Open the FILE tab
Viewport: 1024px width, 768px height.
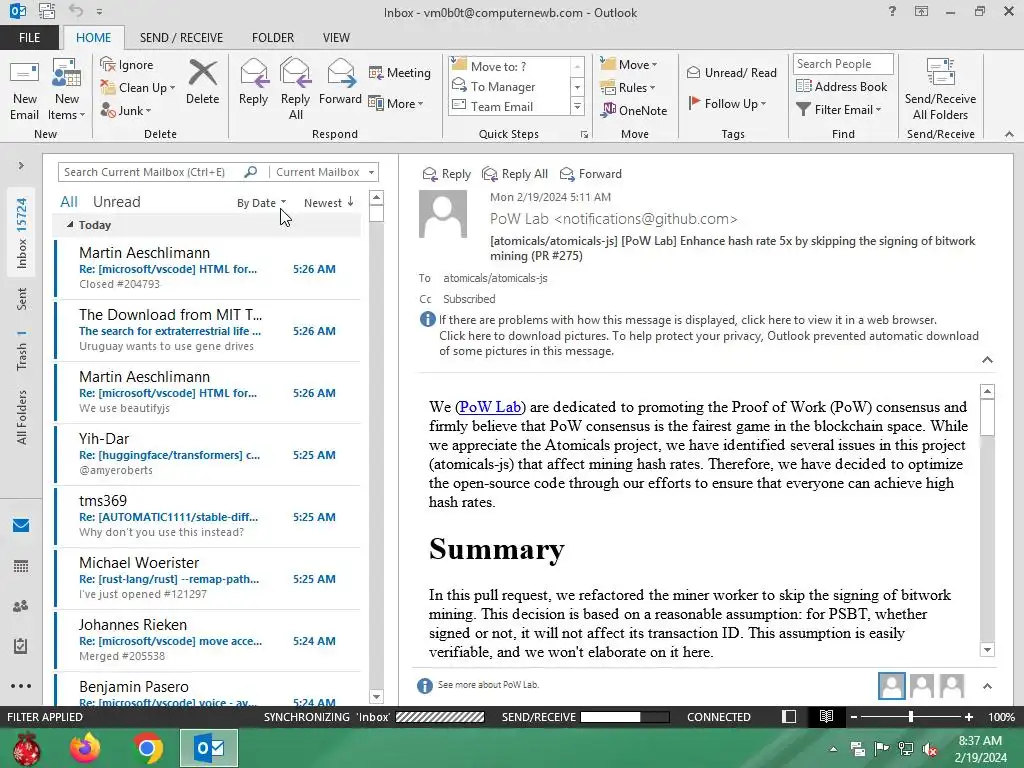click(x=29, y=37)
